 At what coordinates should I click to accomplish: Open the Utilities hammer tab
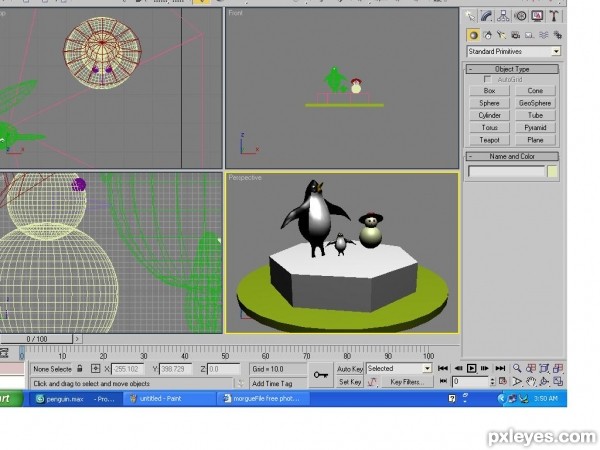coord(554,16)
